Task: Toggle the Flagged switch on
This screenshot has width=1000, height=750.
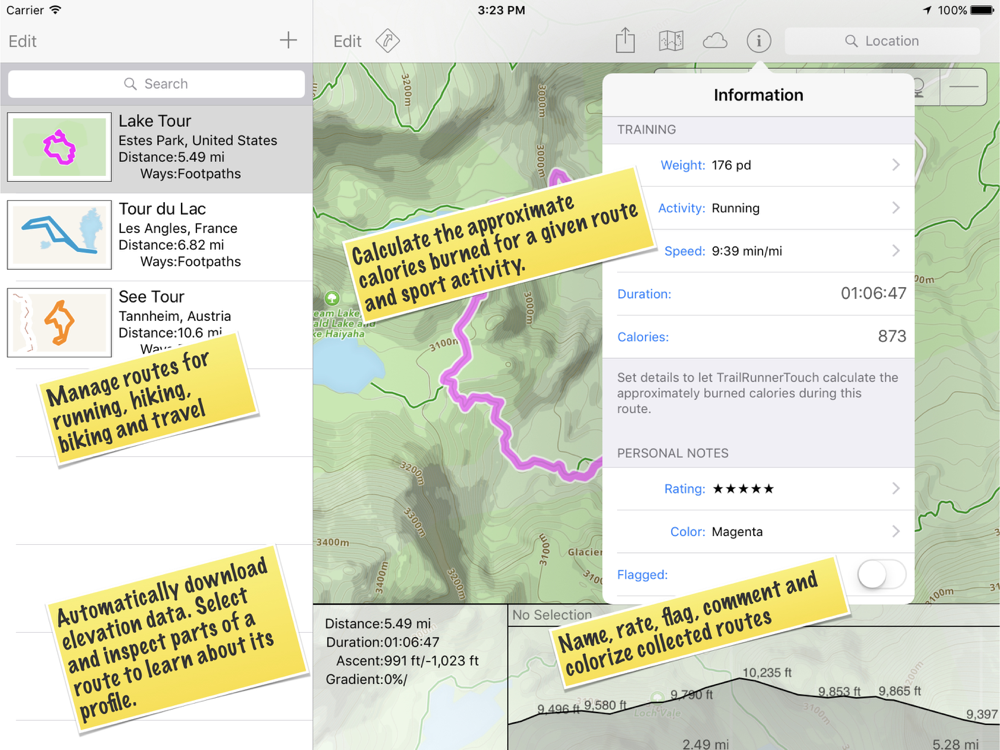Action: [x=881, y=575]
